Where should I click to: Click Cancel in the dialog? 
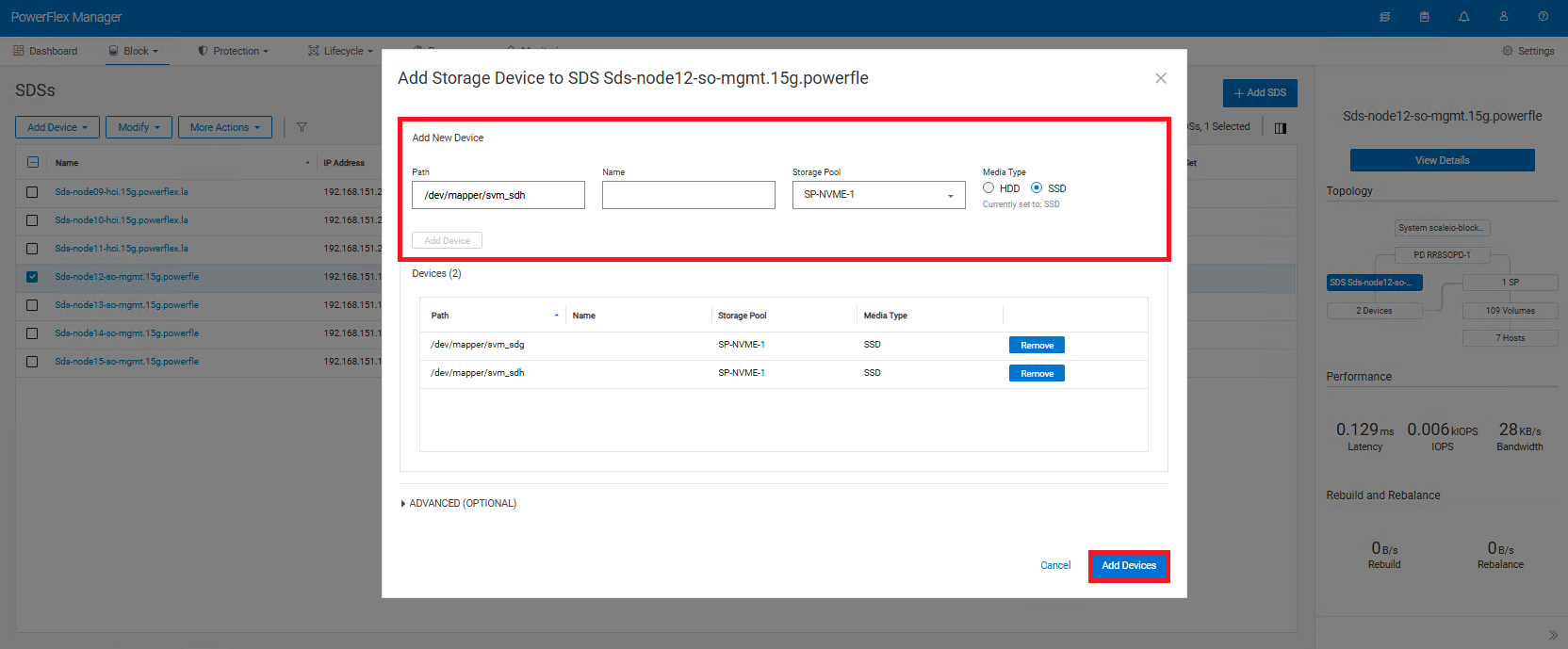(1054, 566)
